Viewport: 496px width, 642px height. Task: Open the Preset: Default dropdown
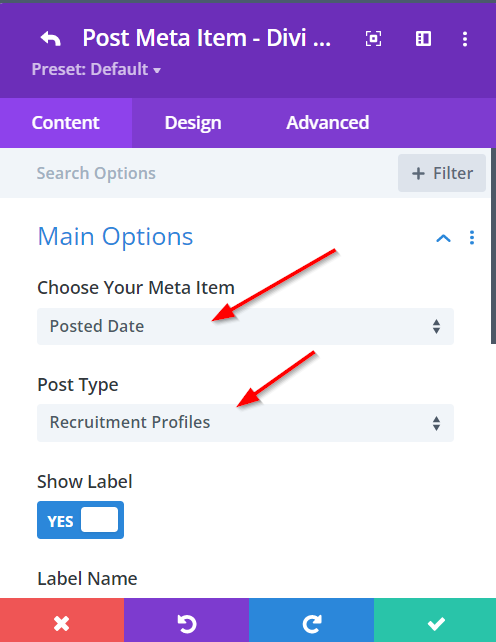pyautogui.click(x=96, y=69)
